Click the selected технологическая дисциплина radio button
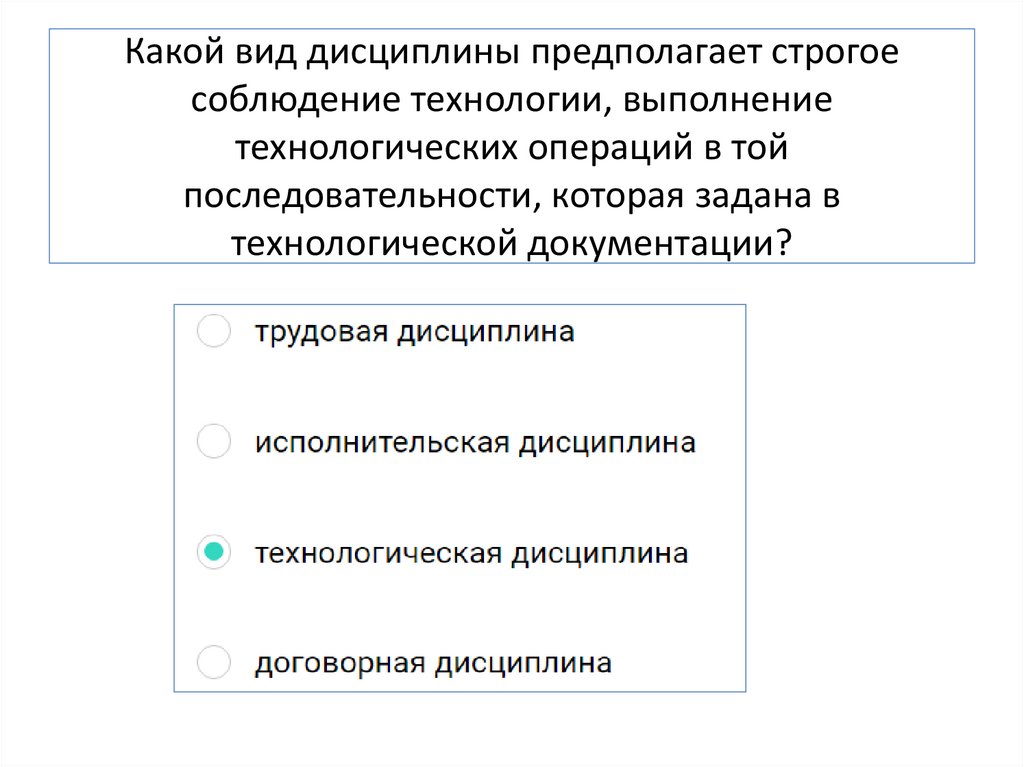 coord(214,552)
